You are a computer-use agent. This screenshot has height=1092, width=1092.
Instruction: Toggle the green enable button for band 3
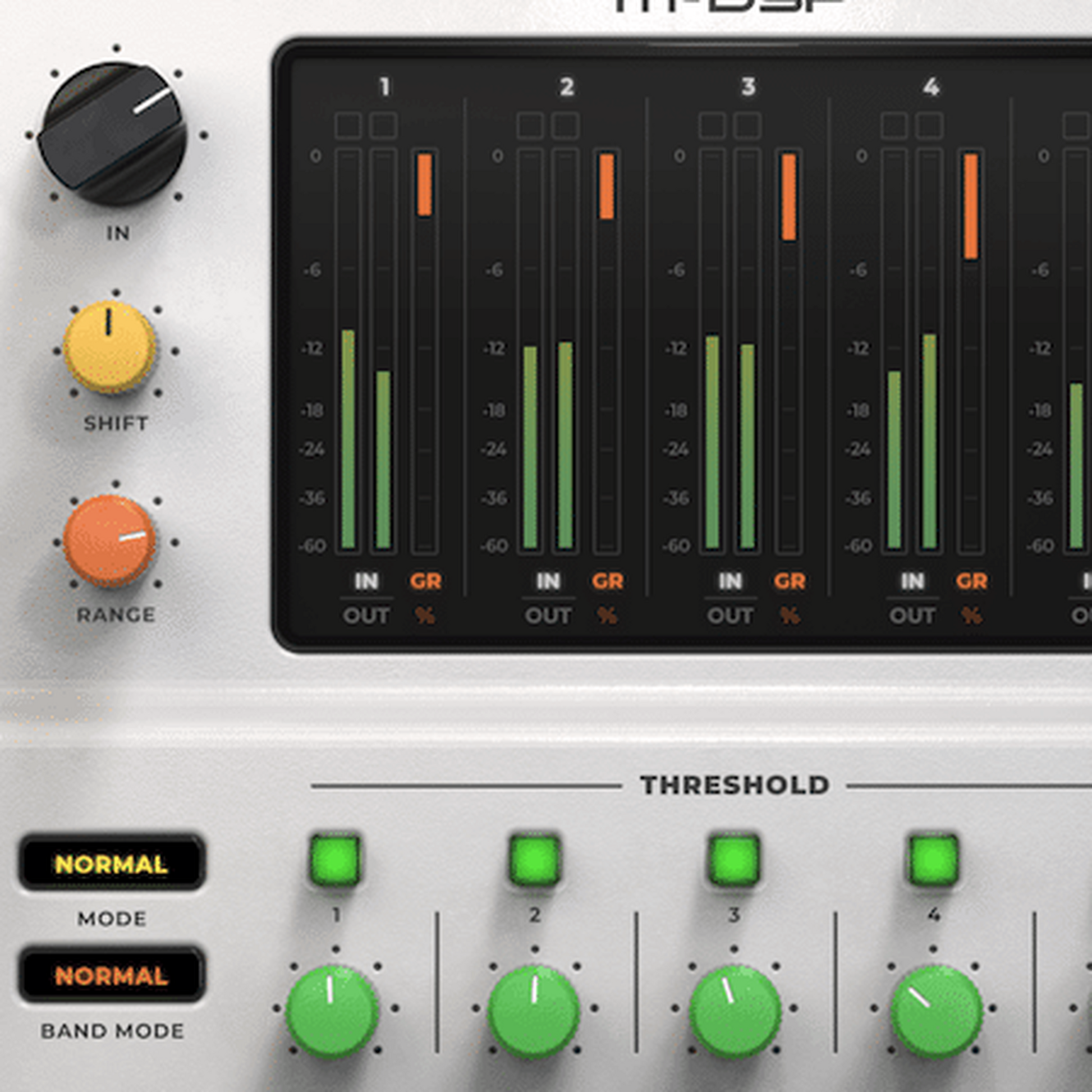point(734,860)
